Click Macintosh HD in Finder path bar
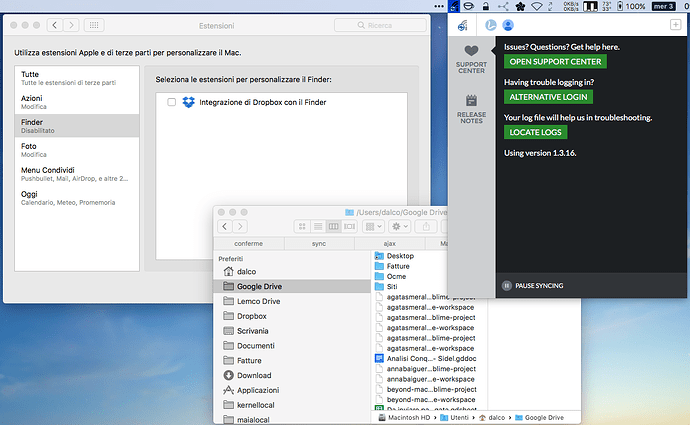The height and width of the screenshot is (425, 690). pos(404,418)
